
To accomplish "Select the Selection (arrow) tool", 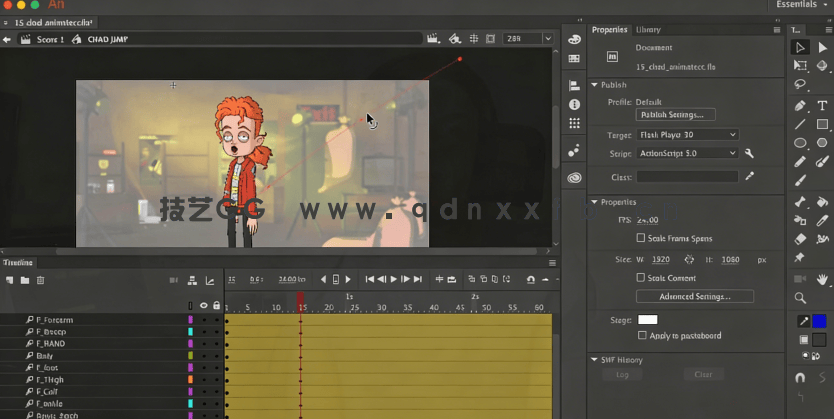I will [x=800, y=47].
